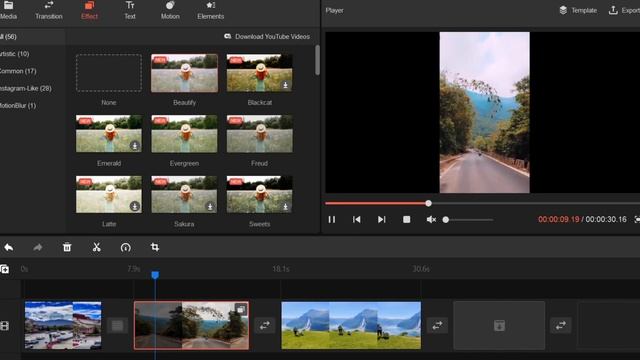
Task: Download the Latte effect
Action: [x=135, y=206]
